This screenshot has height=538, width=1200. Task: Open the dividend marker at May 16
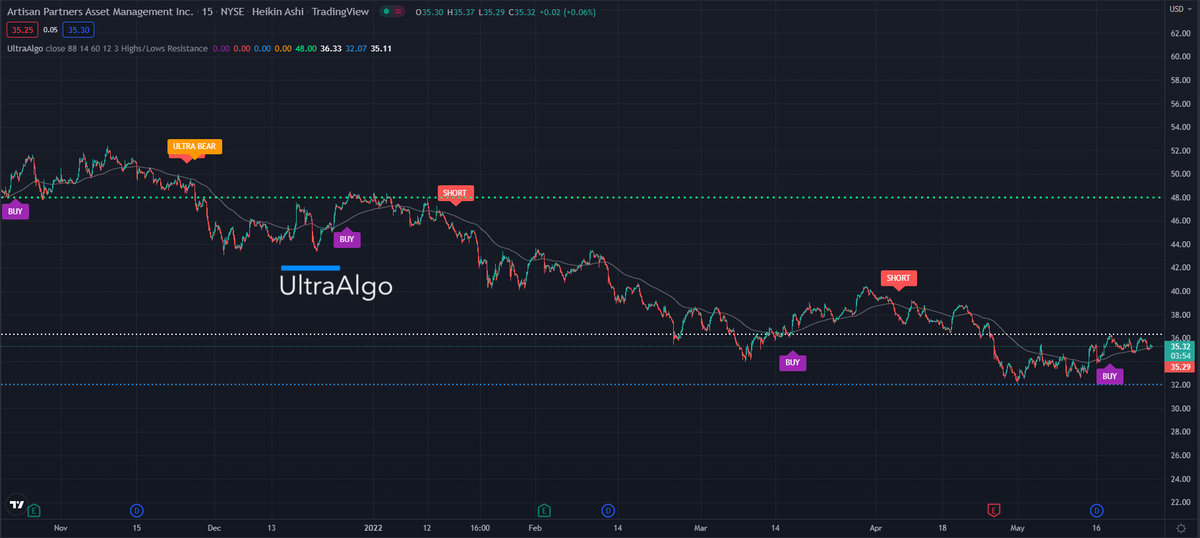[1096, 510]
